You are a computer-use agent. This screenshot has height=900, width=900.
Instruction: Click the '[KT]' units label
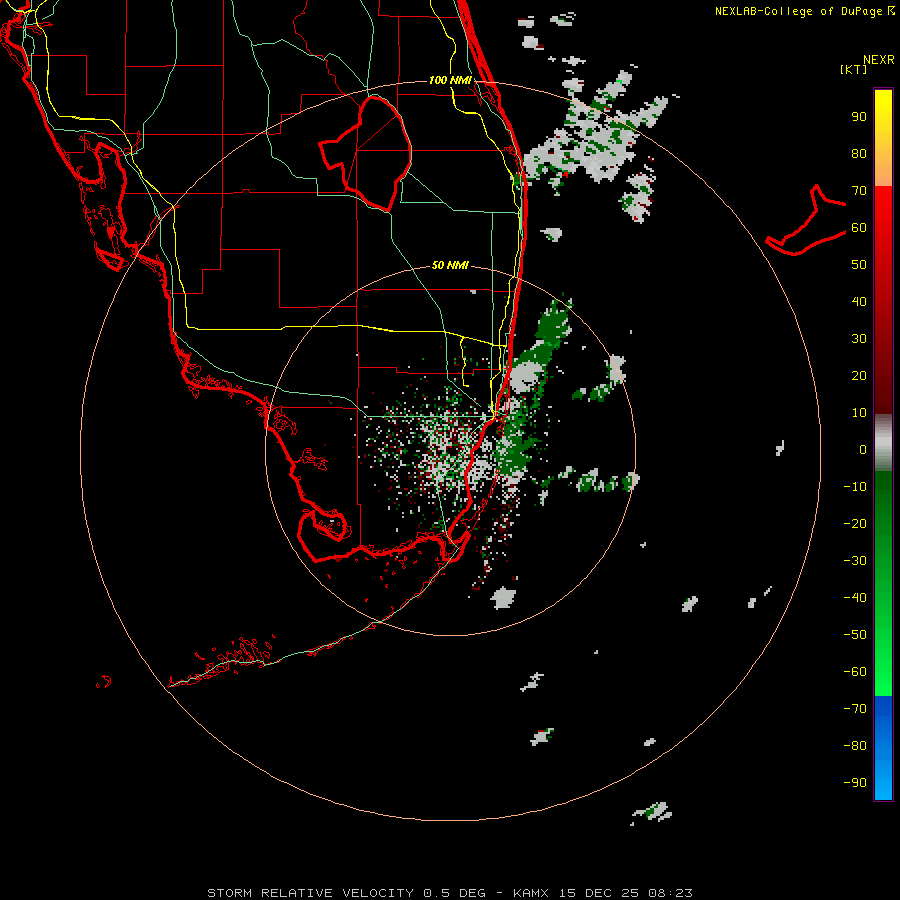tap(854, 69)
